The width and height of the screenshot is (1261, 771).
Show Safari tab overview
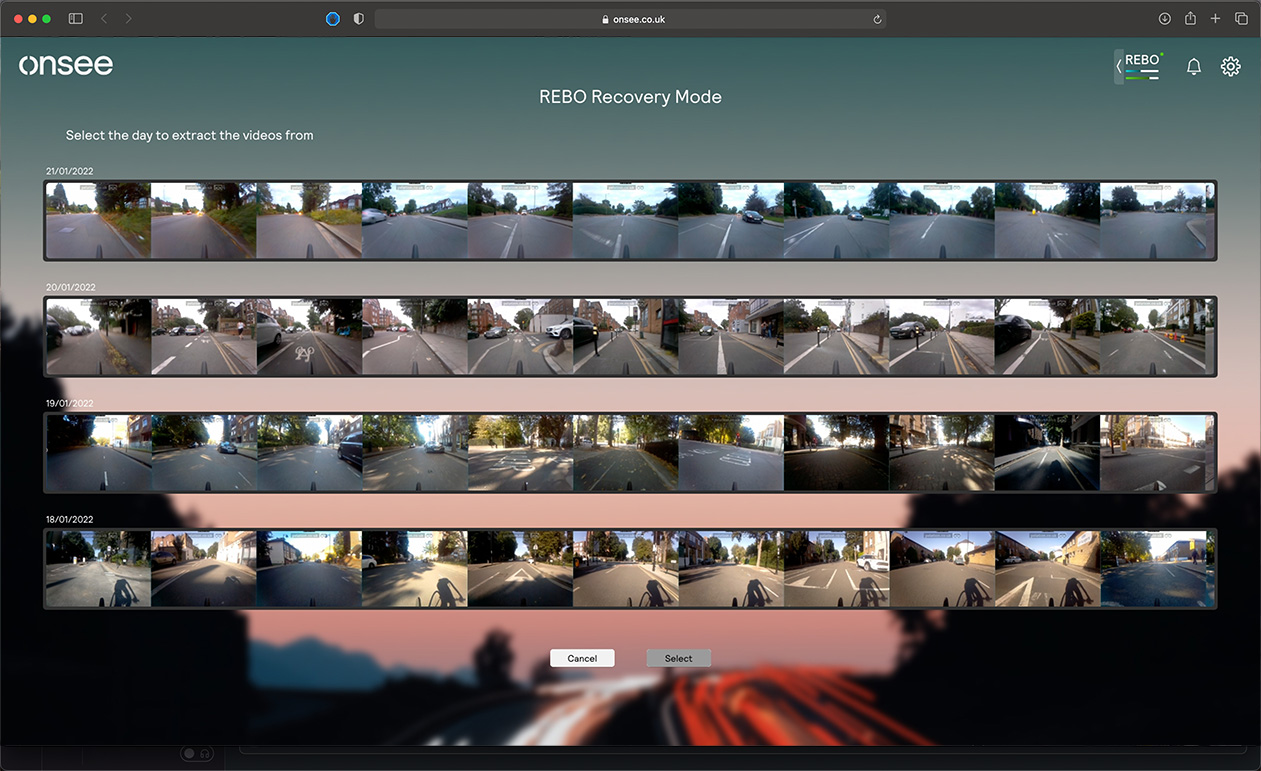tap(1240, 18)
